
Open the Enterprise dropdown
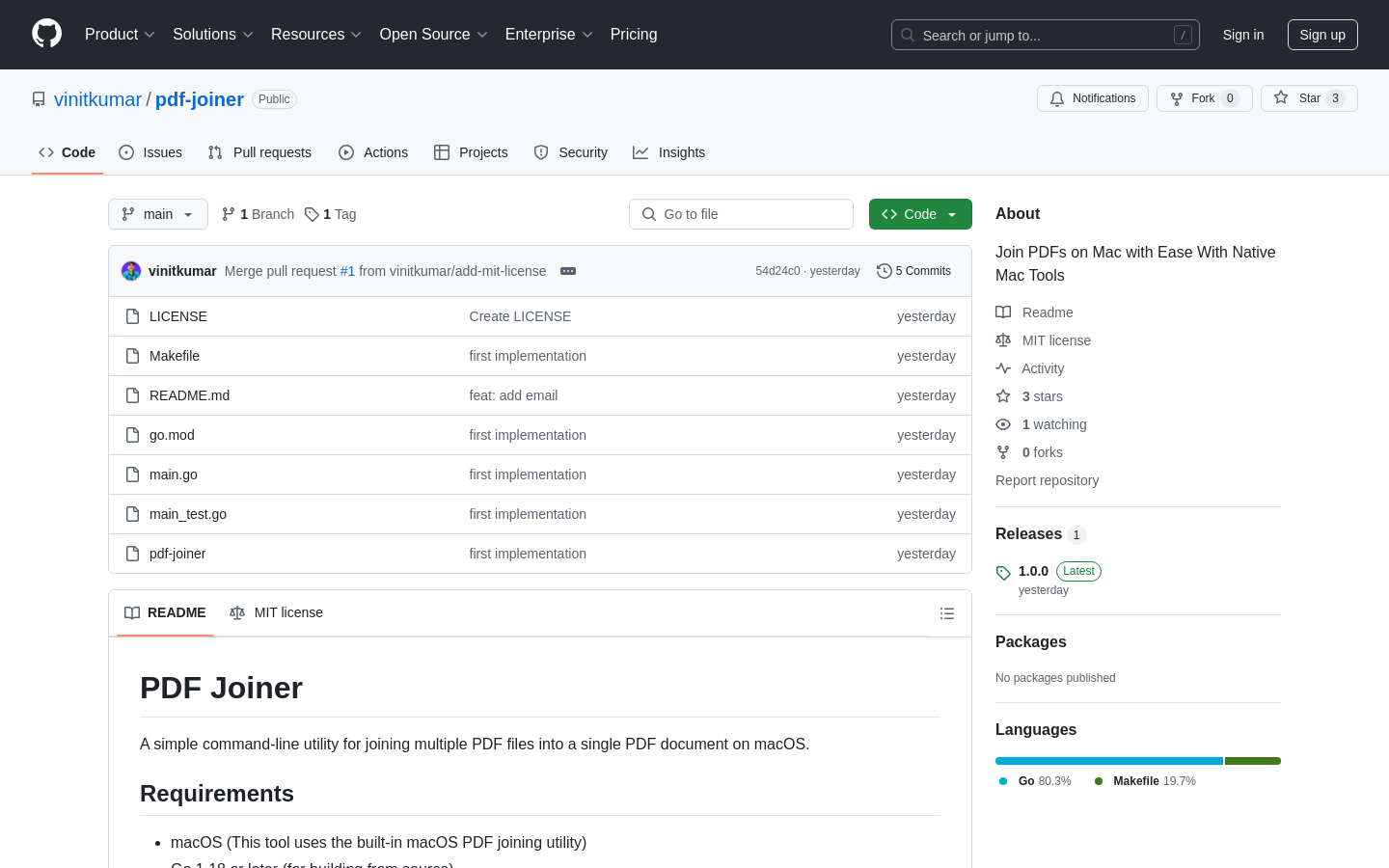(x=549, y=34)
